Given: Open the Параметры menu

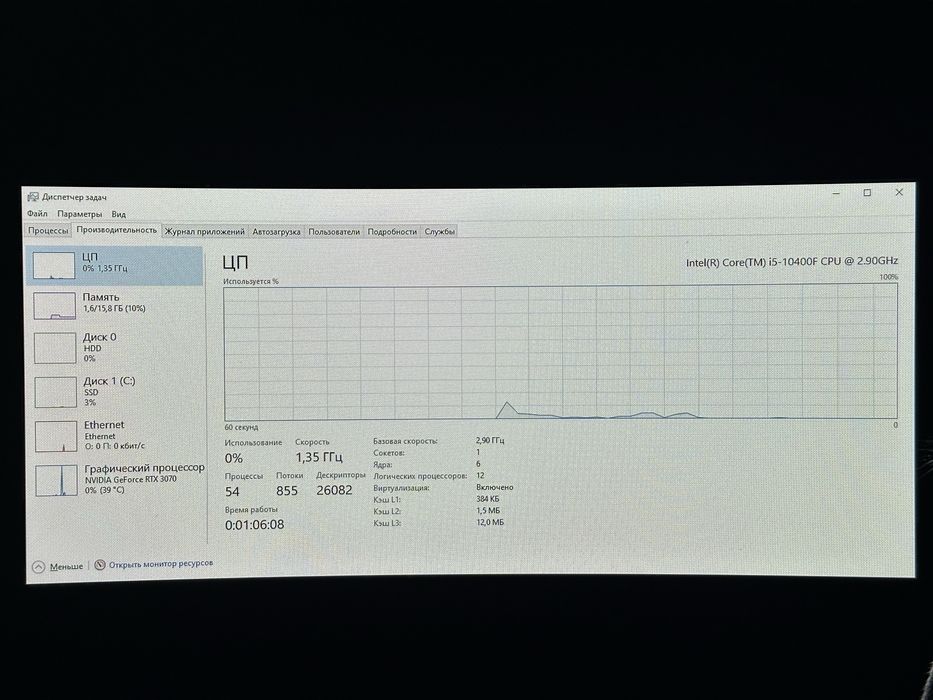Looking at the screenshot, I should click(79, 214).
